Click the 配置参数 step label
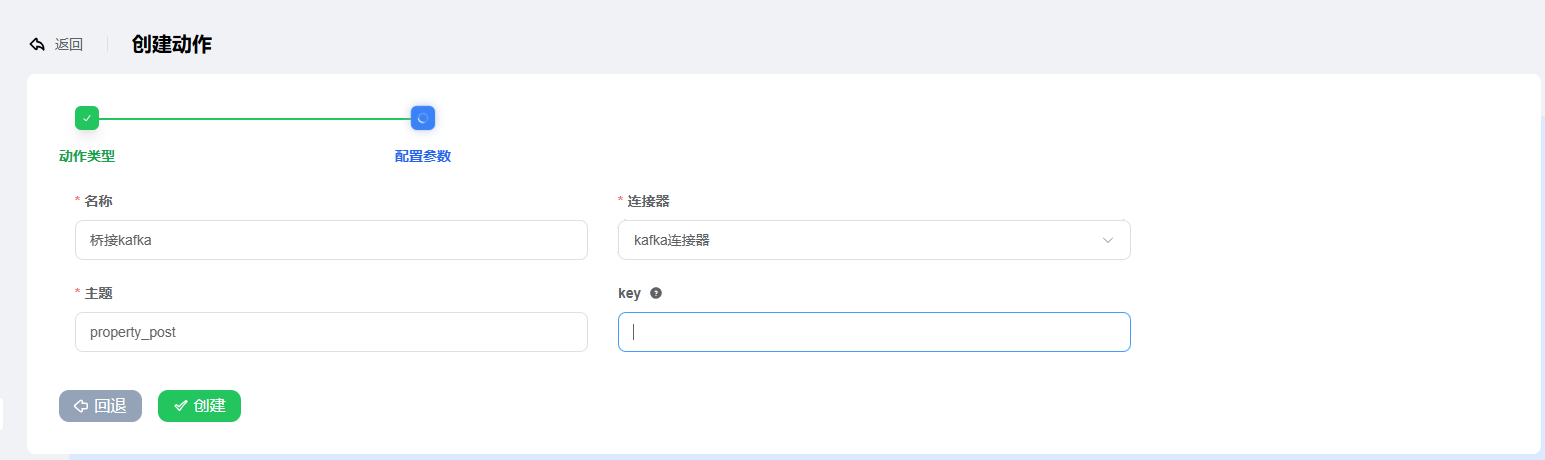This screenshot has width=1545, height=460. click(423, 156)
